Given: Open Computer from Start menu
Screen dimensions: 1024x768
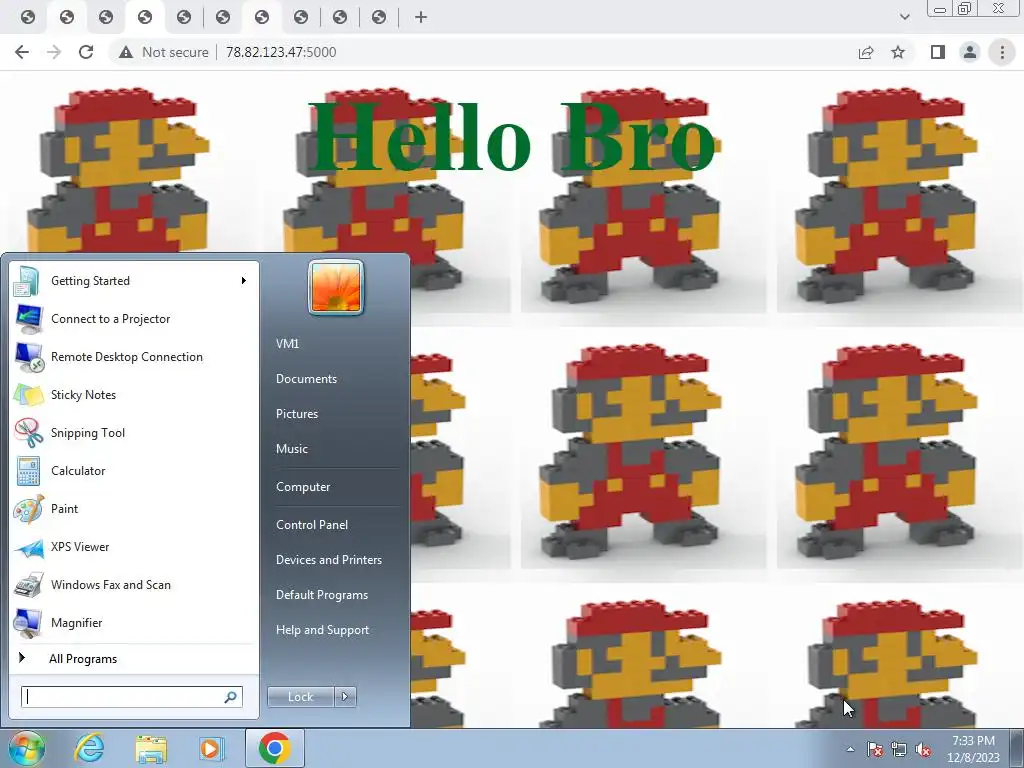Looking at the screenshot, I should tap(303, 487).
